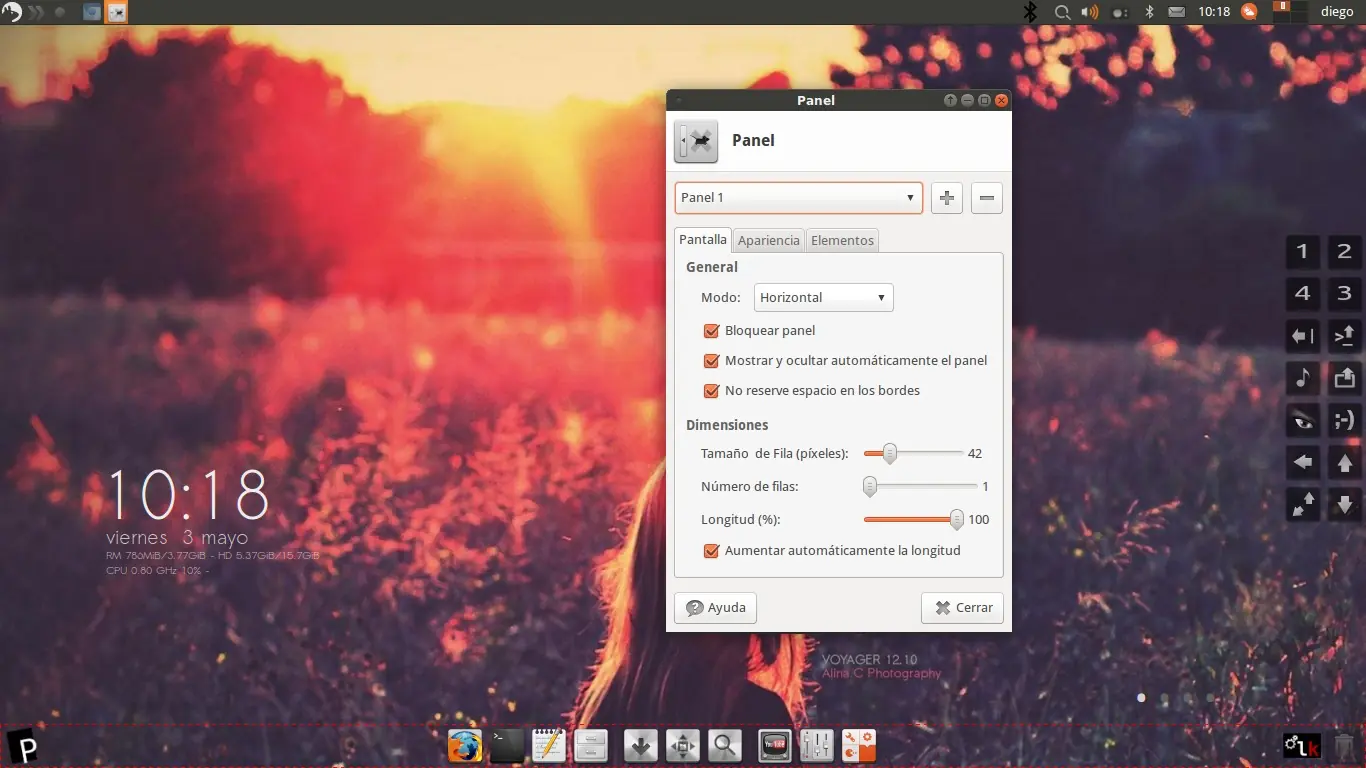1366x768 pixels.
Task: Open the mail envelope indicator
Action: click(x=1177, y=12)
